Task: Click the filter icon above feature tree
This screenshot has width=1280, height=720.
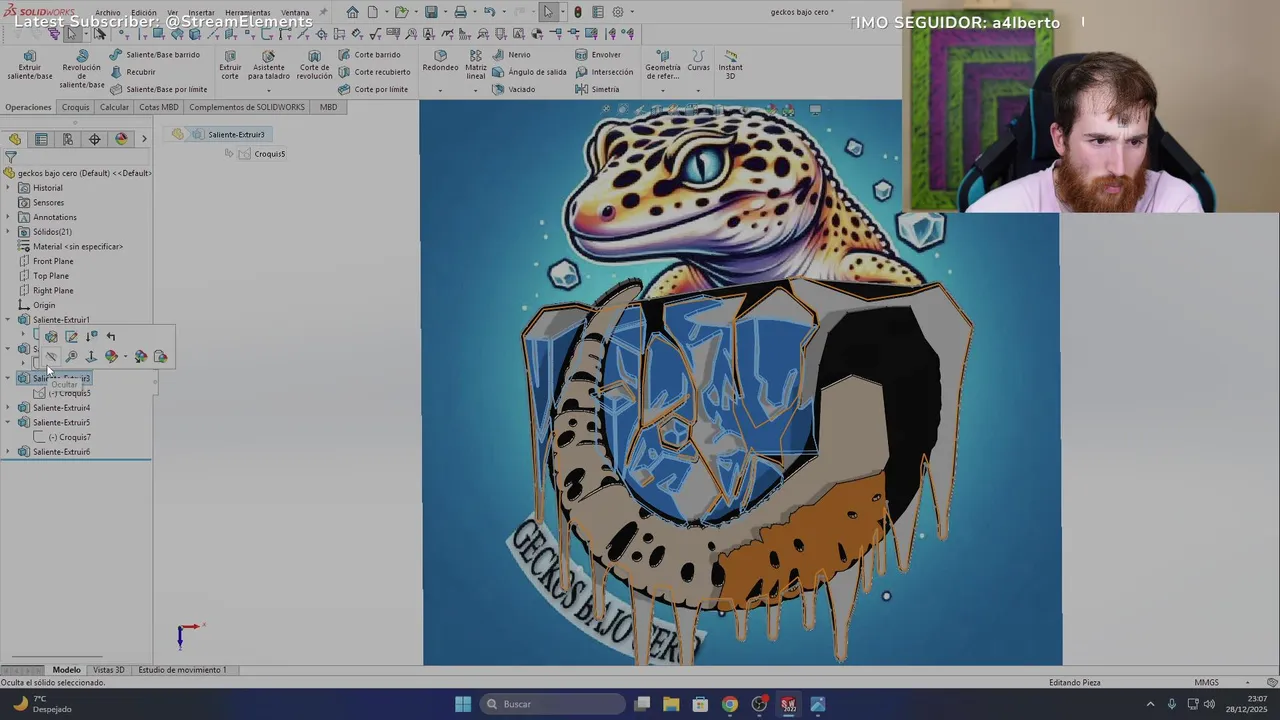Action: coord(11,157)
